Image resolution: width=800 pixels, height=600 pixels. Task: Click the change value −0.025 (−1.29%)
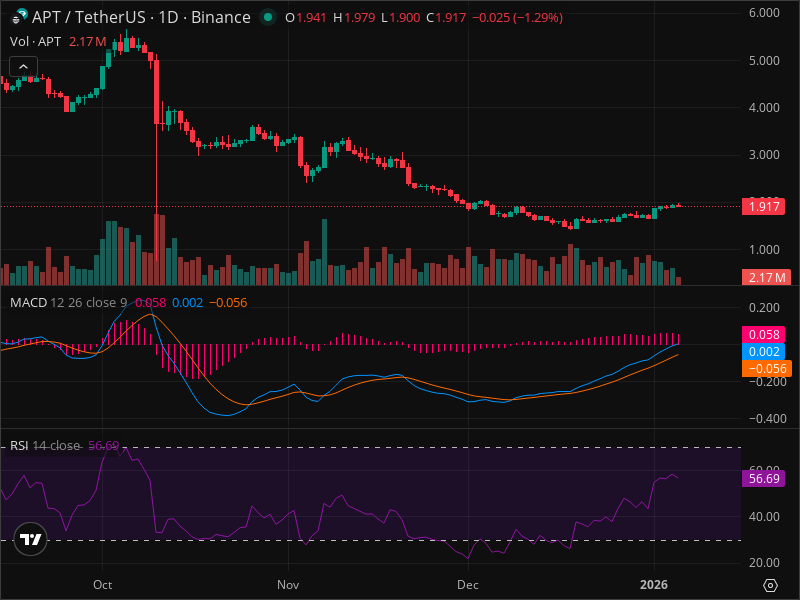[517, 18]
